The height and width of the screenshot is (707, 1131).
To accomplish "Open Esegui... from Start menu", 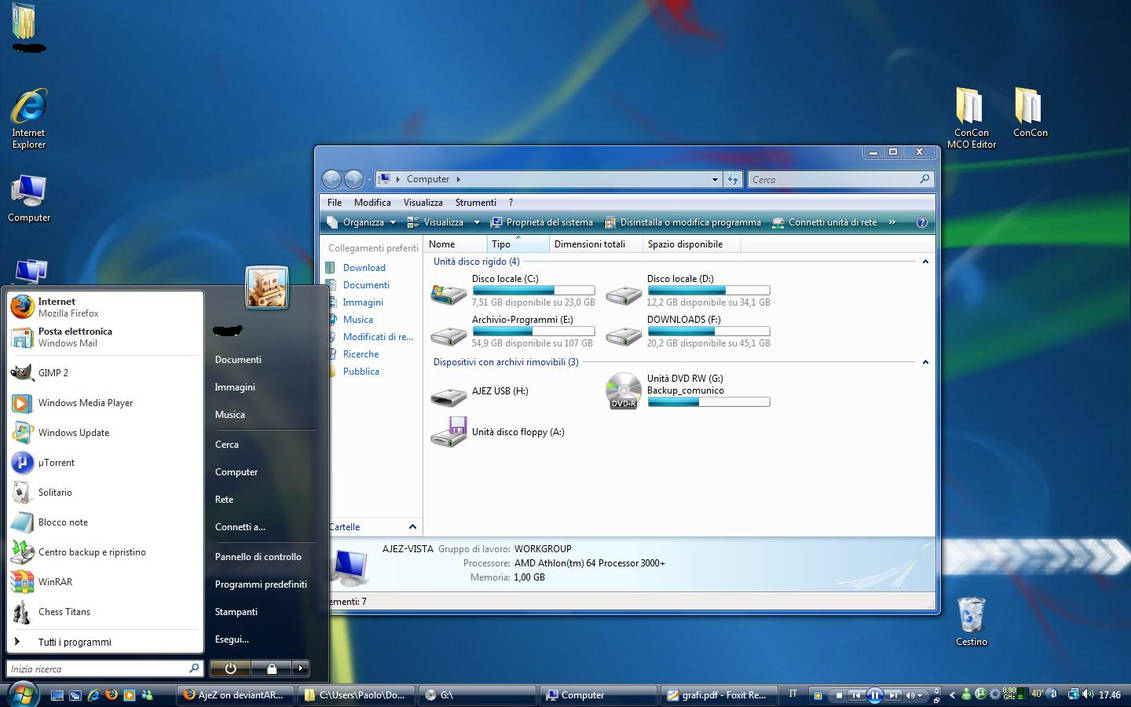I will pos(232,639).
